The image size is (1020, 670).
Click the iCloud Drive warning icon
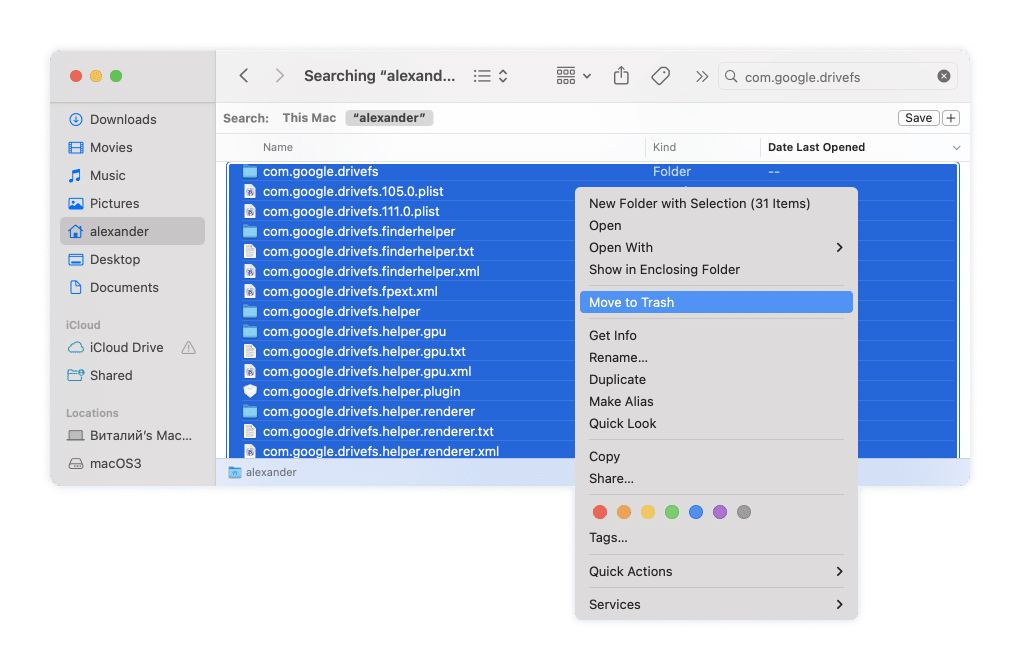pyautogui.click(x=188, y=348)
